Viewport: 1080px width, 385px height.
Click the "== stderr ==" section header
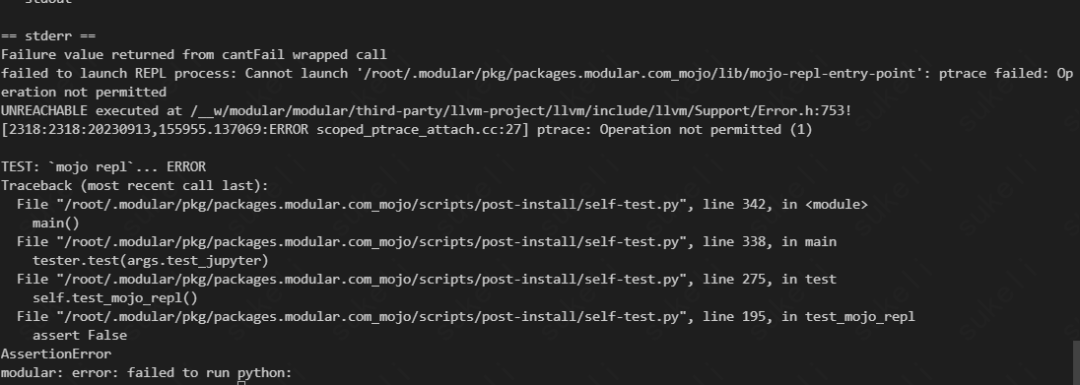coord(48,36)
